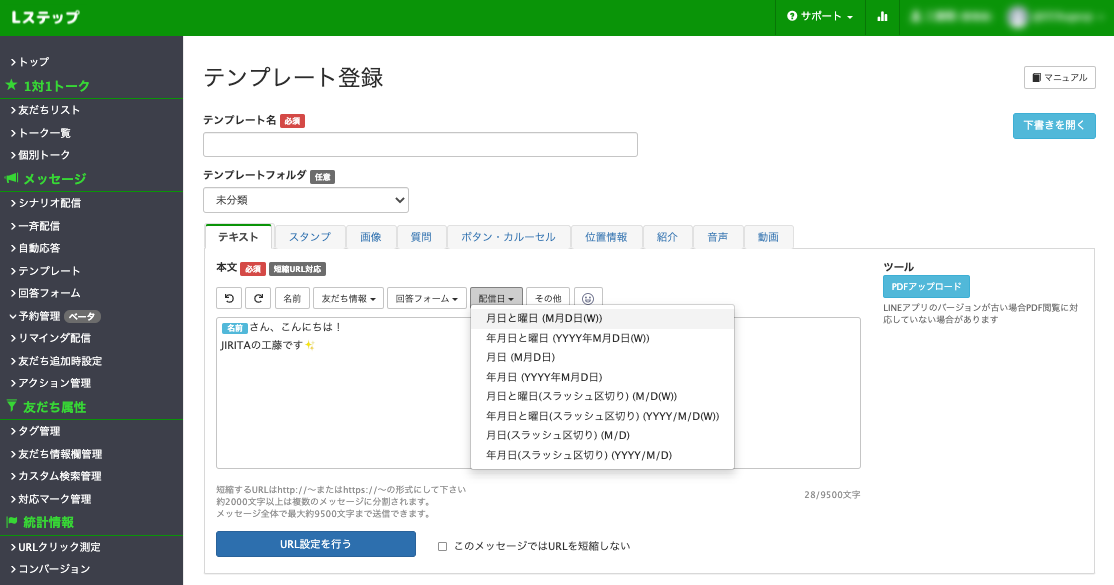Screen dimensions: 1114x585
Task: Open the テンプレートフォルダ 未分類 dropdown
Action: [x=306, y=200]
